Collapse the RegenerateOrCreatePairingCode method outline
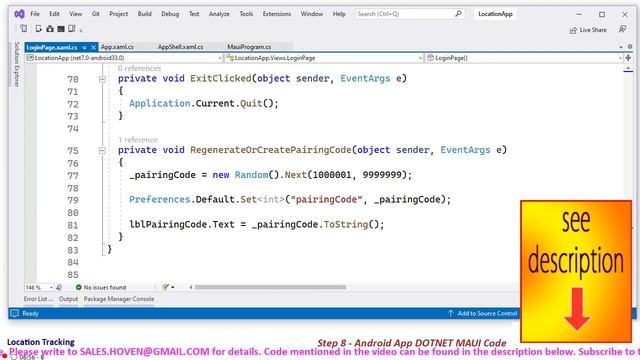The image size is (640, 360). [x=102, y=151]
